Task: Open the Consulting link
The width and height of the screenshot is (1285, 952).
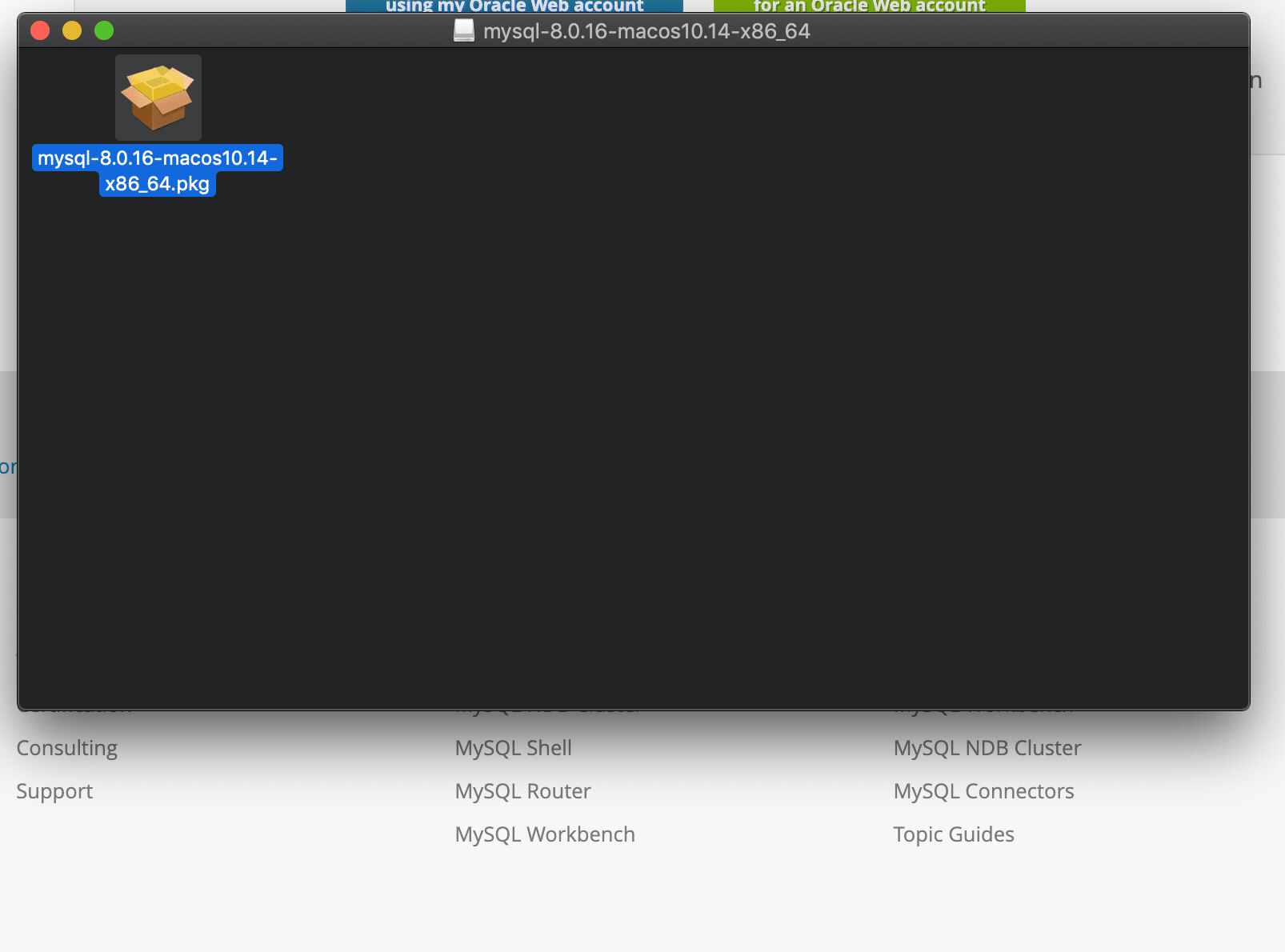Action: (66, 747)
